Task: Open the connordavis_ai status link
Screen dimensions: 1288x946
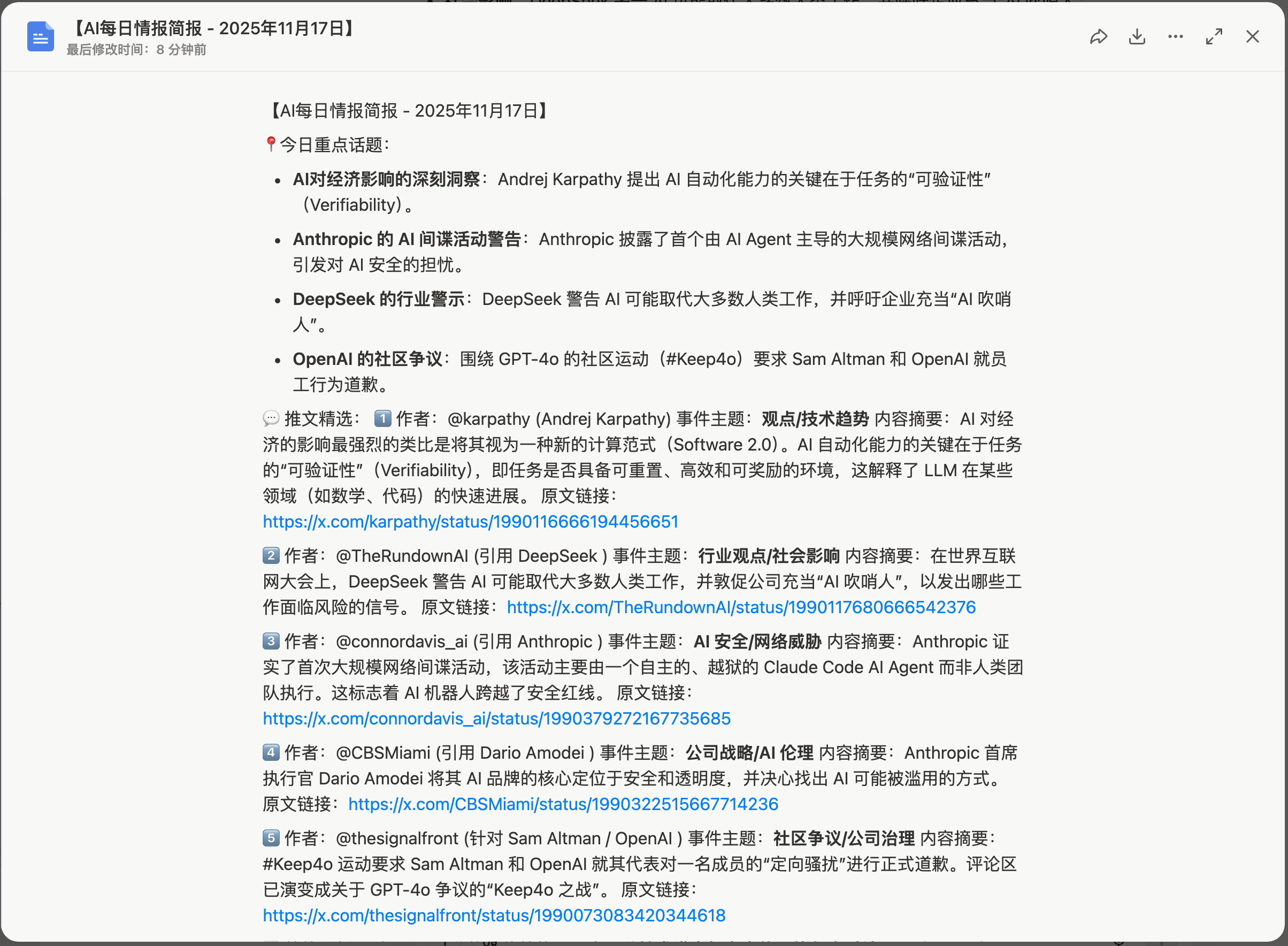Action: [496, 719]
